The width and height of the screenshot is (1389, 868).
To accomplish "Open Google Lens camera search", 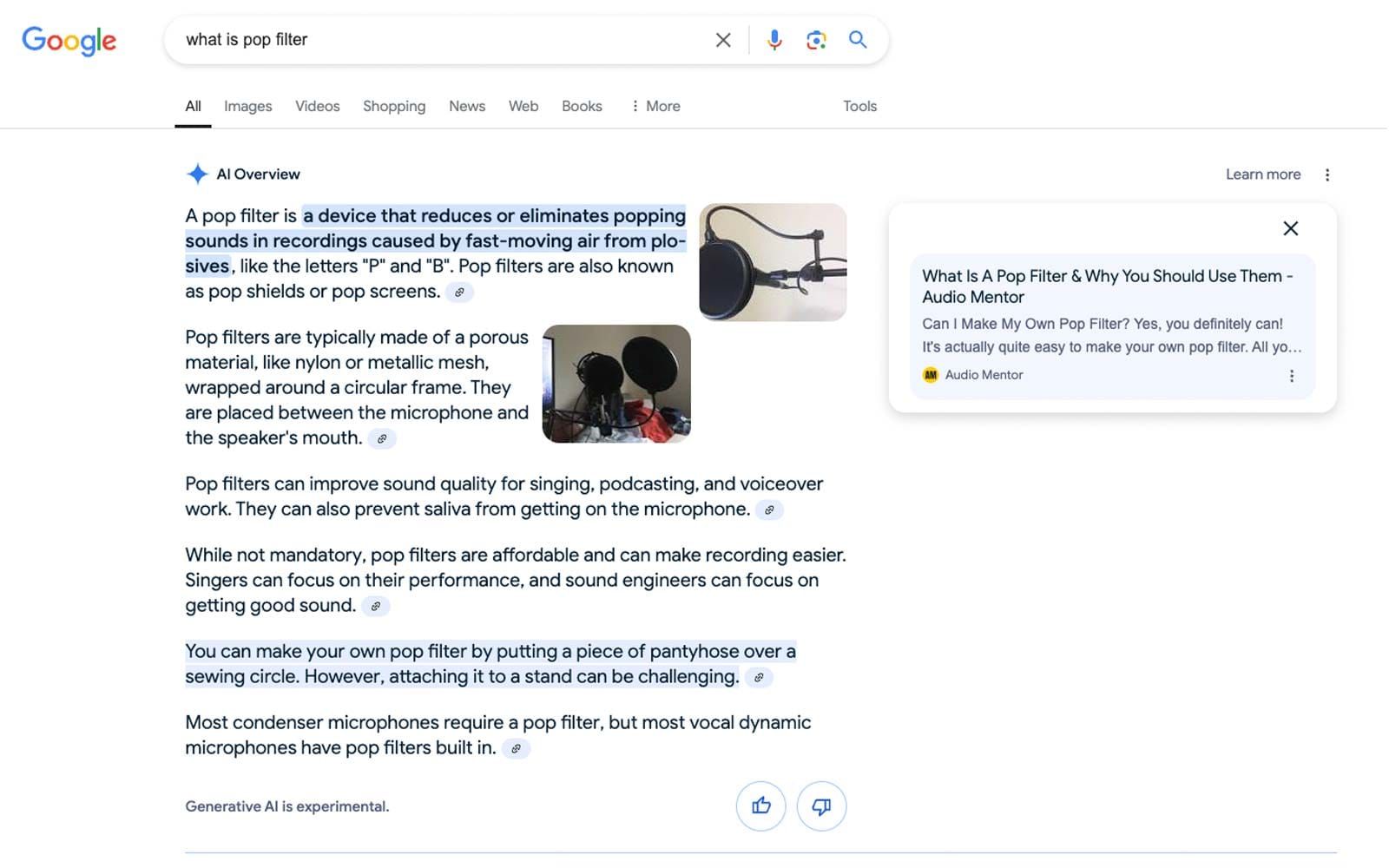I will (815, 39).
